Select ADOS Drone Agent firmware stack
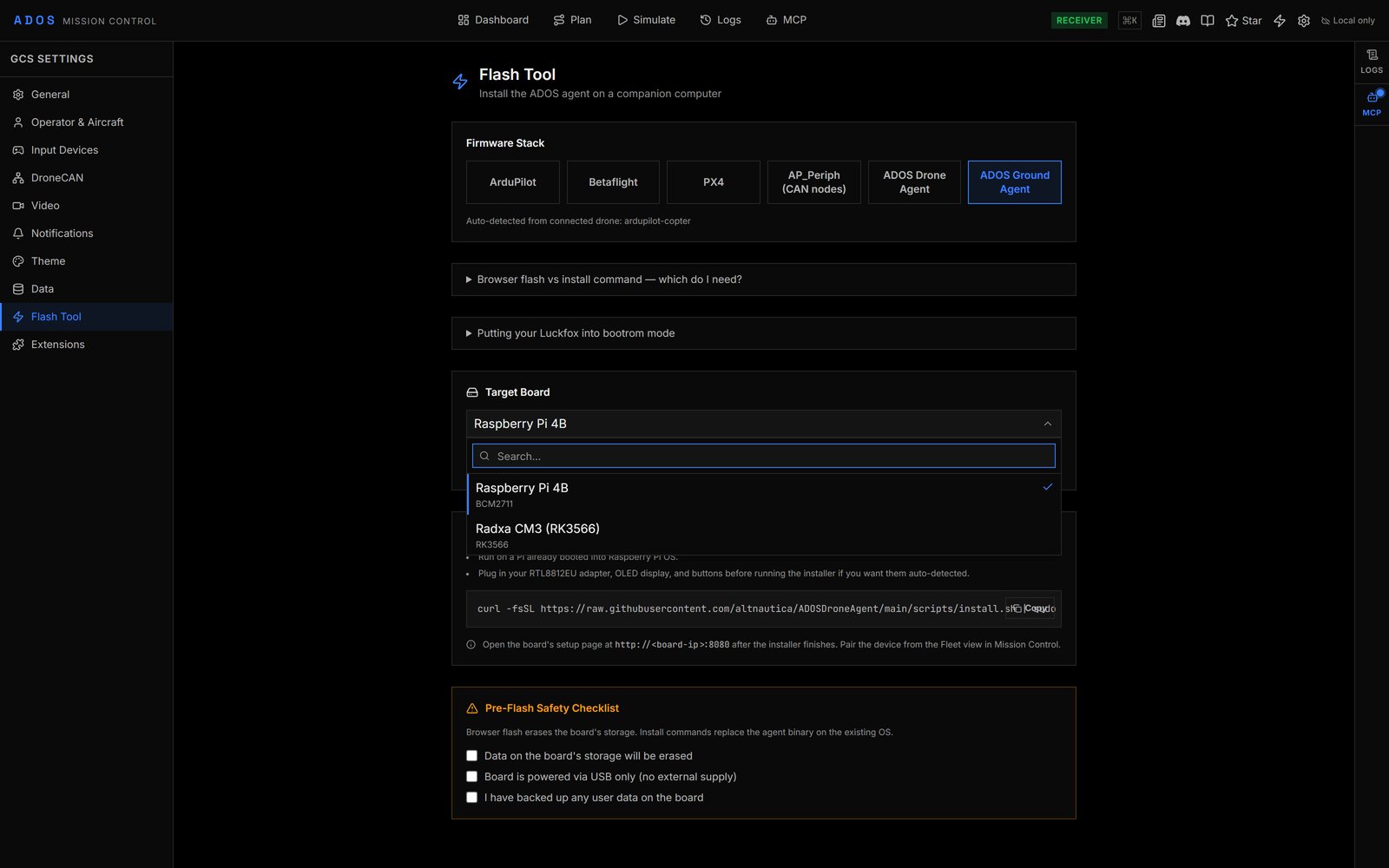This screenshot has width=1389, height=868. click(x=914, y=182)
